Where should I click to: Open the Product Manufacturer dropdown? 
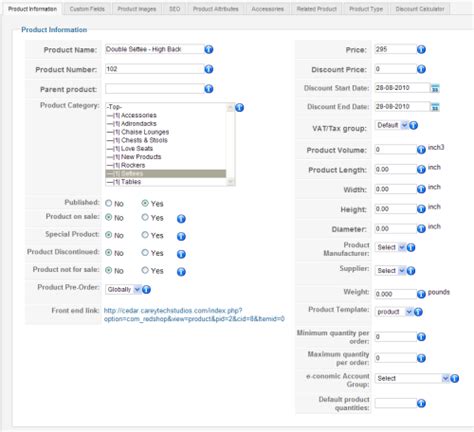click(390, 247)
